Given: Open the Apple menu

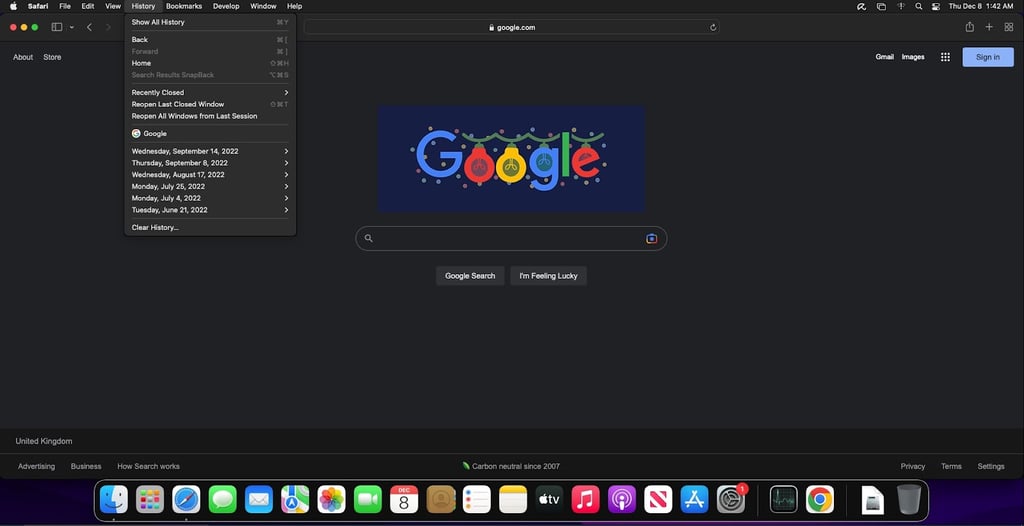Looking at the screenshot, I should tap(13, 6).
